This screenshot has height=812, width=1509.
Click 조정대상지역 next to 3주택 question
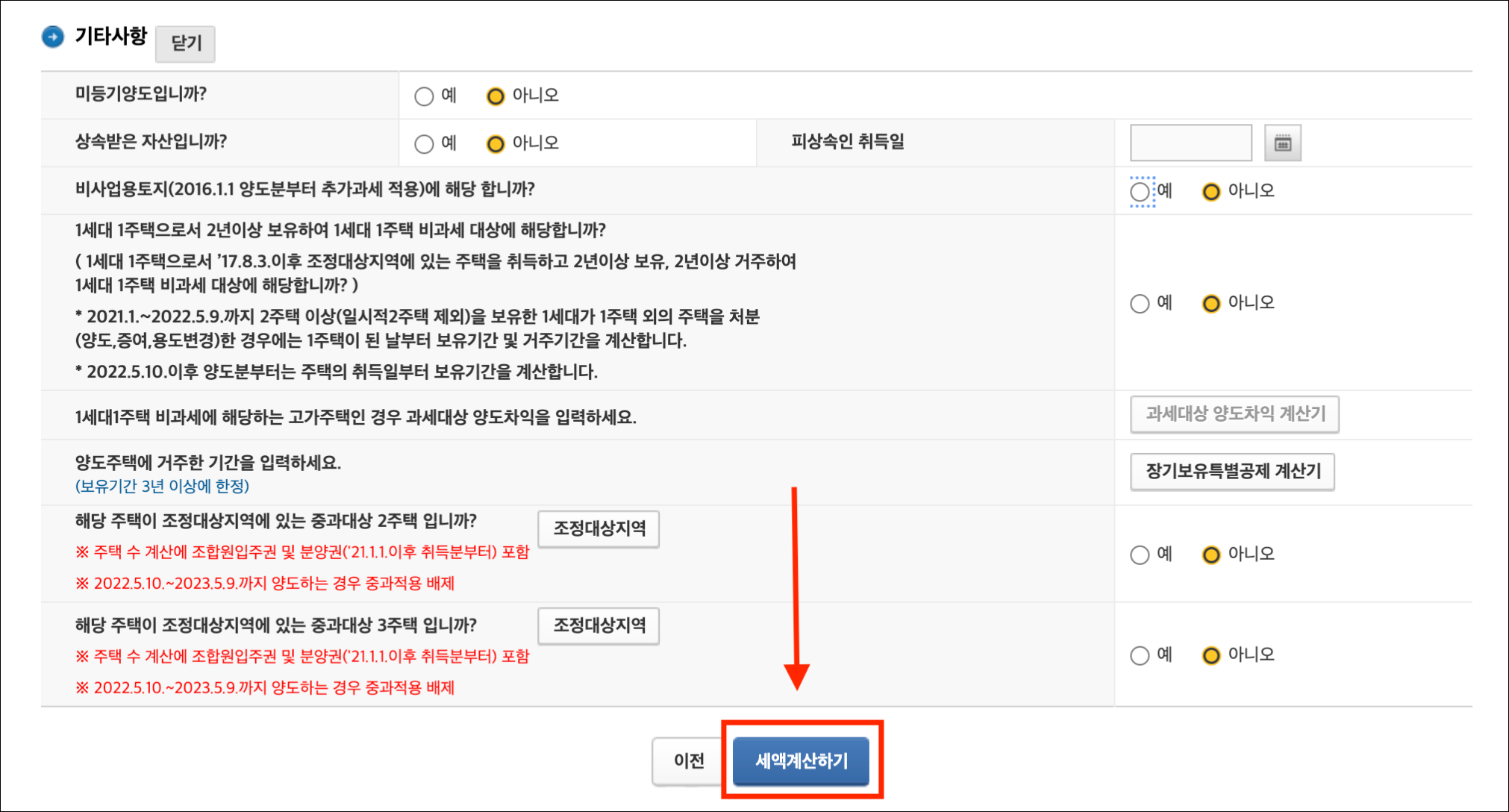[599, 626]
